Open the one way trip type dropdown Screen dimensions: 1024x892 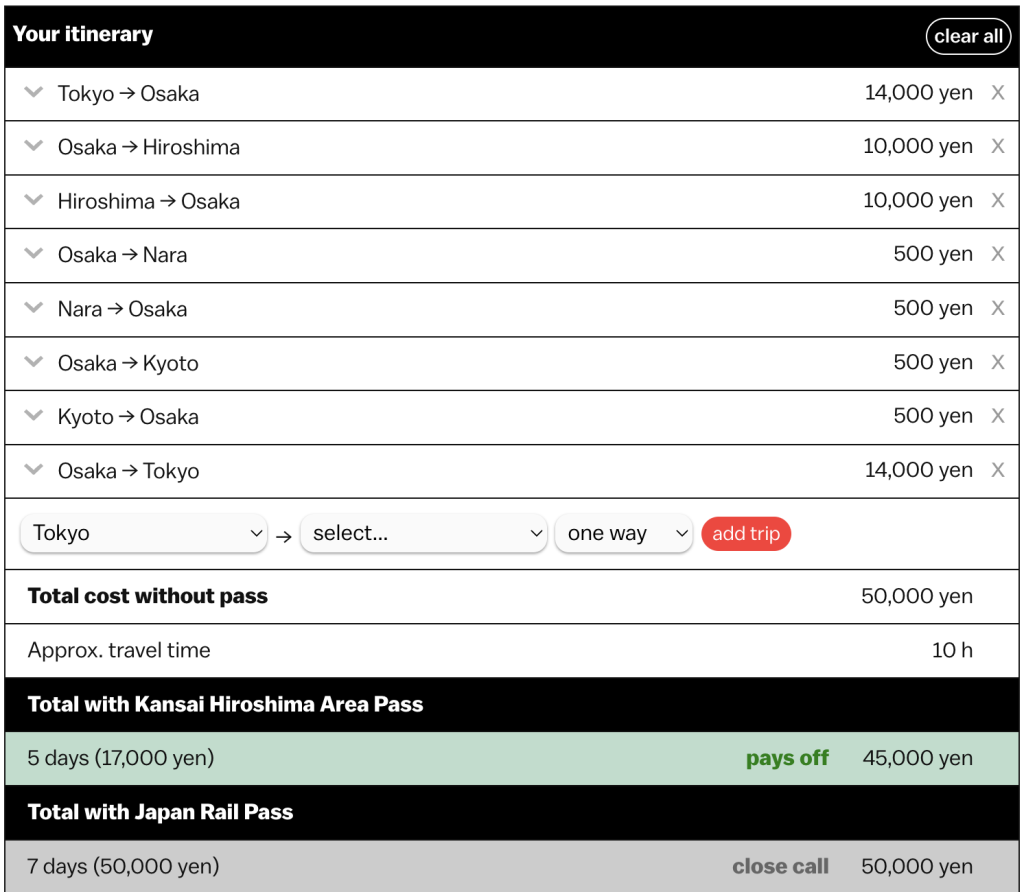coord(624,534)
